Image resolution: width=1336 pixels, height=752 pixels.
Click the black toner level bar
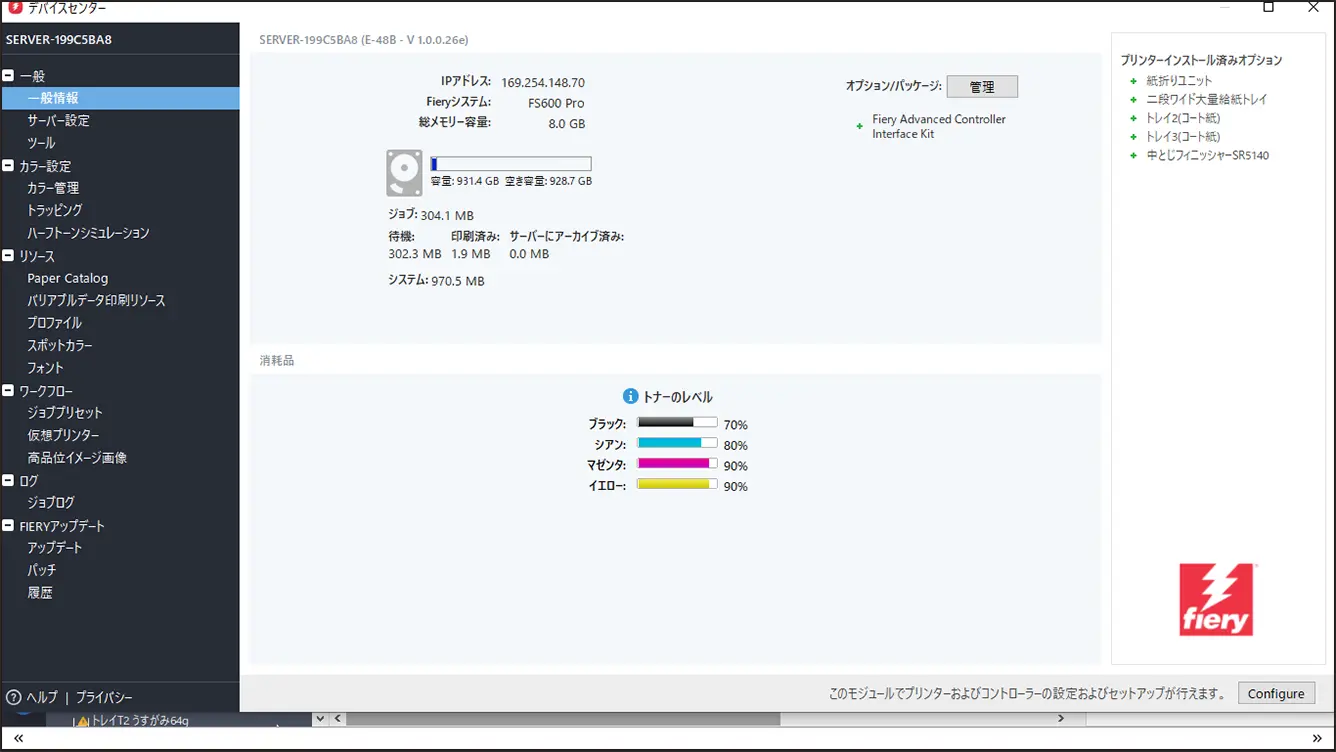[677, 423]
